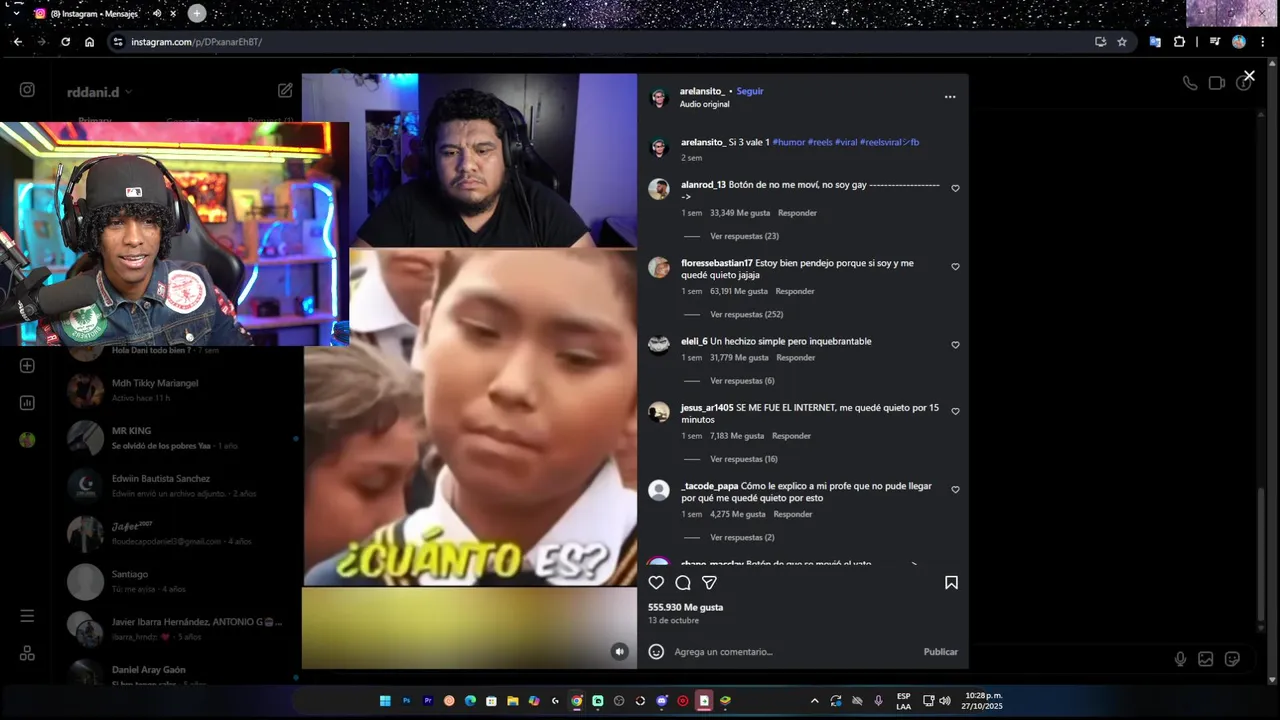
Task: Save the post with the bookmark icon
Action: point(951,583)
